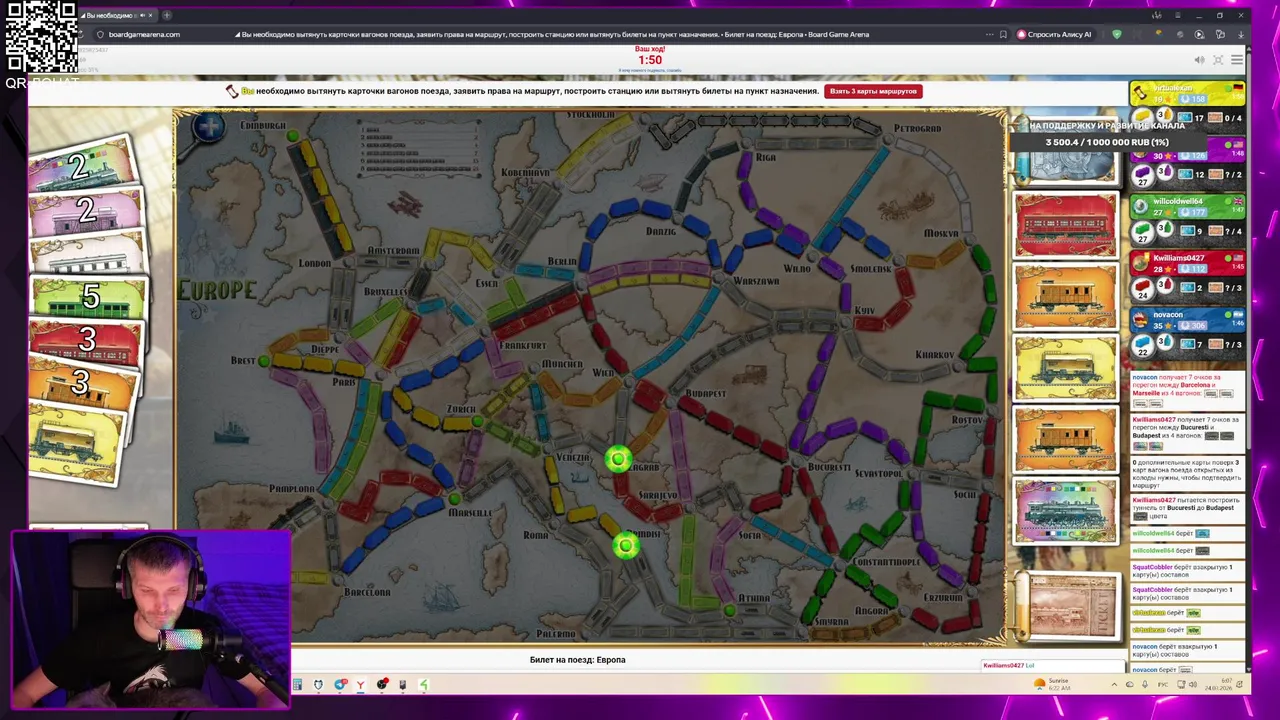Take the face-up yellow wagon card

(x=1066, y=368)
